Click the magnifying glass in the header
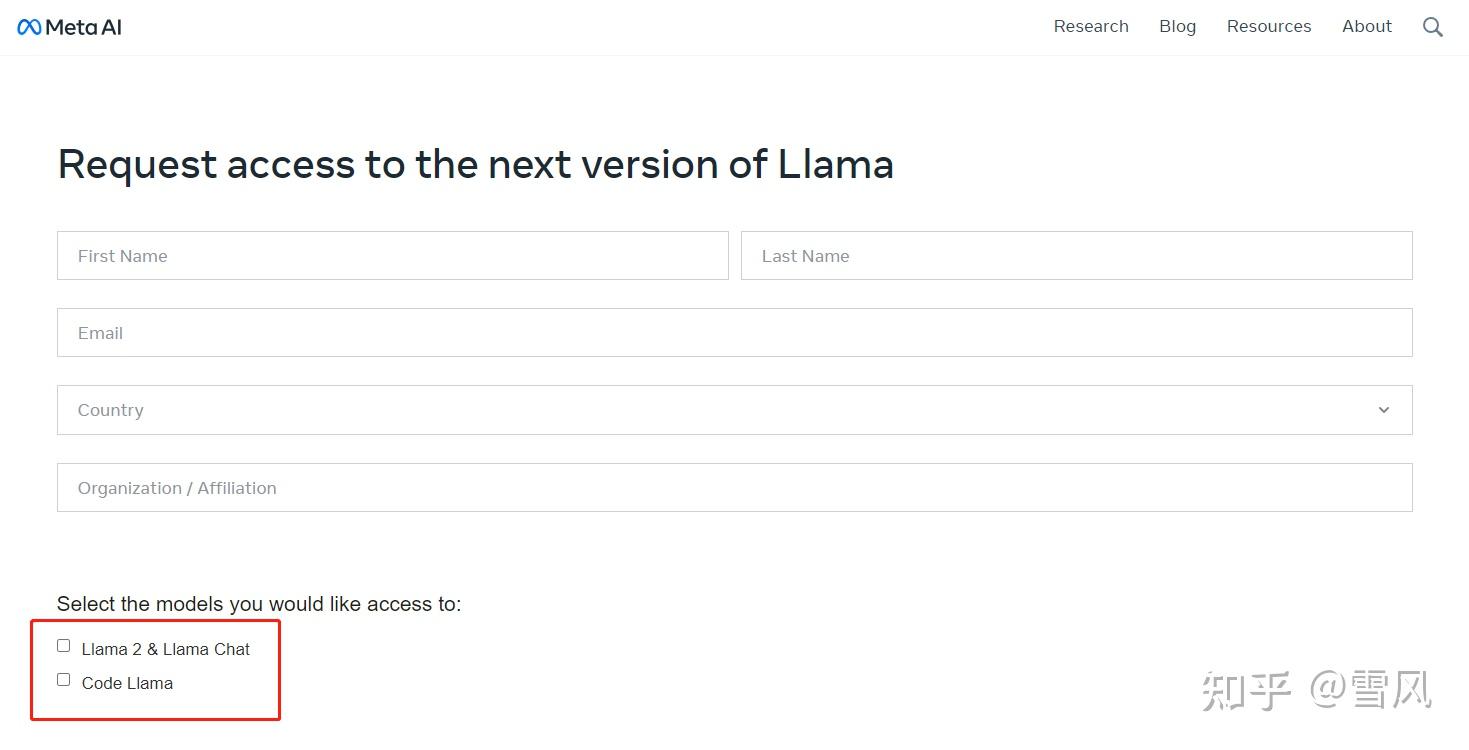 click(1433, 27)
